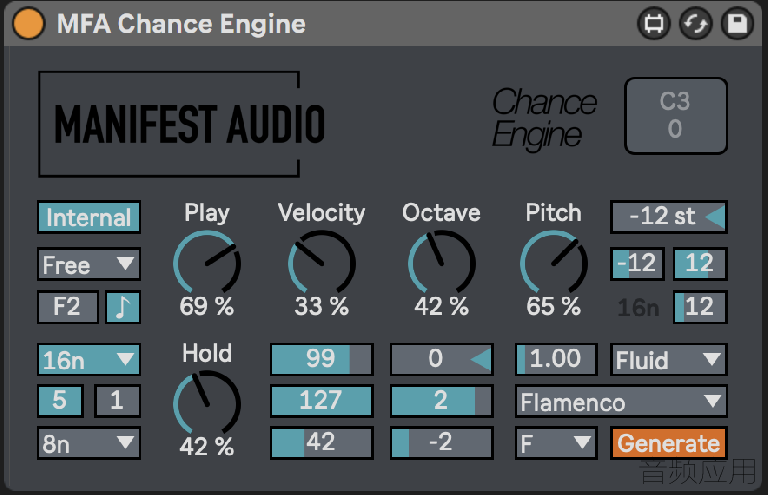The image size is (768, 495).
Task: Click the velocity slider showing 42
Action: pyautogui.click(x=322, y=443)
